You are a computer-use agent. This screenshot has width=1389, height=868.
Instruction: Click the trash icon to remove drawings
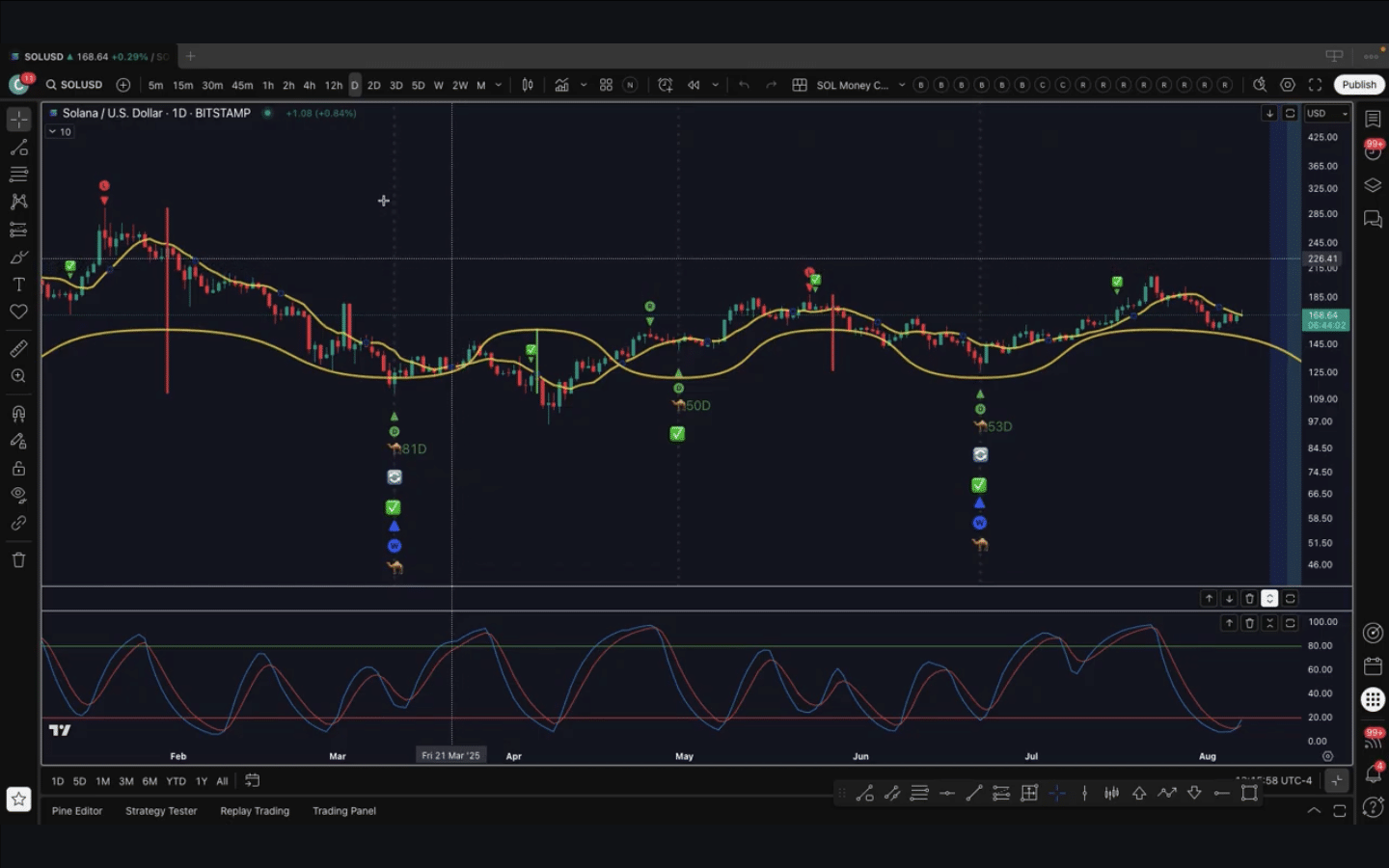[x=18, y=560]
